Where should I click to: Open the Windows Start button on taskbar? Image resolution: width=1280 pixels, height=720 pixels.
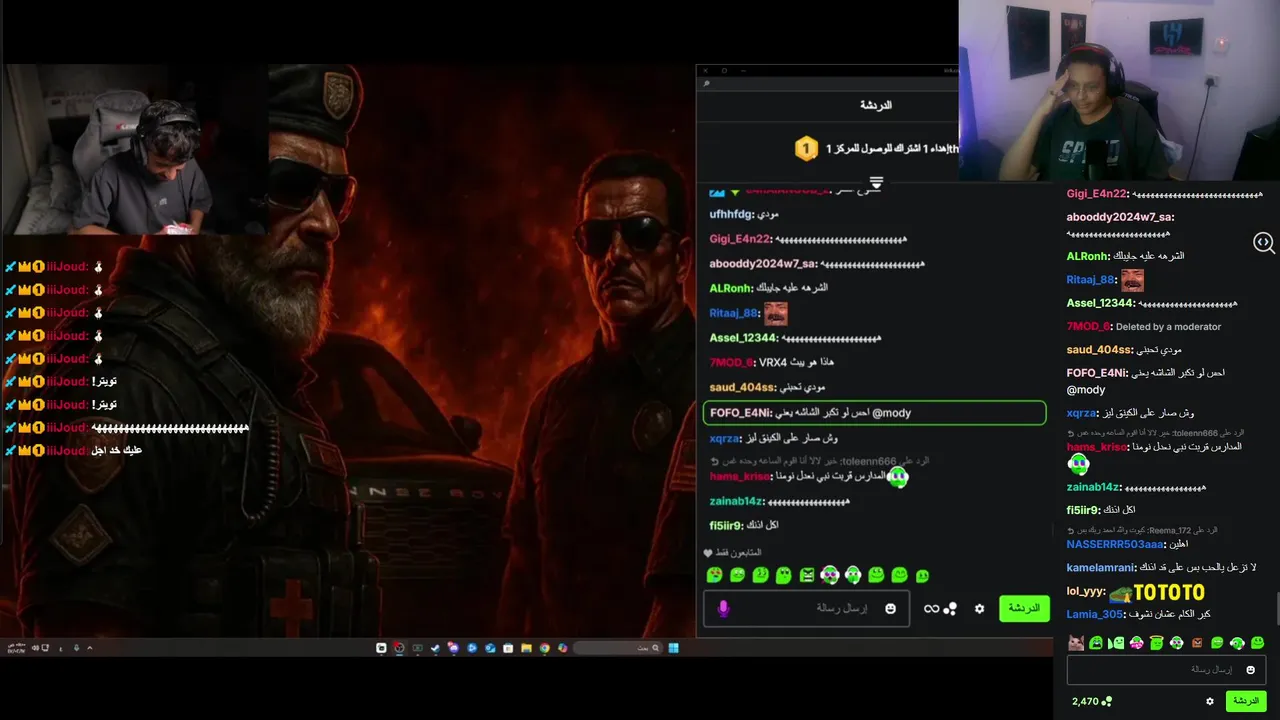pos(673,648)
